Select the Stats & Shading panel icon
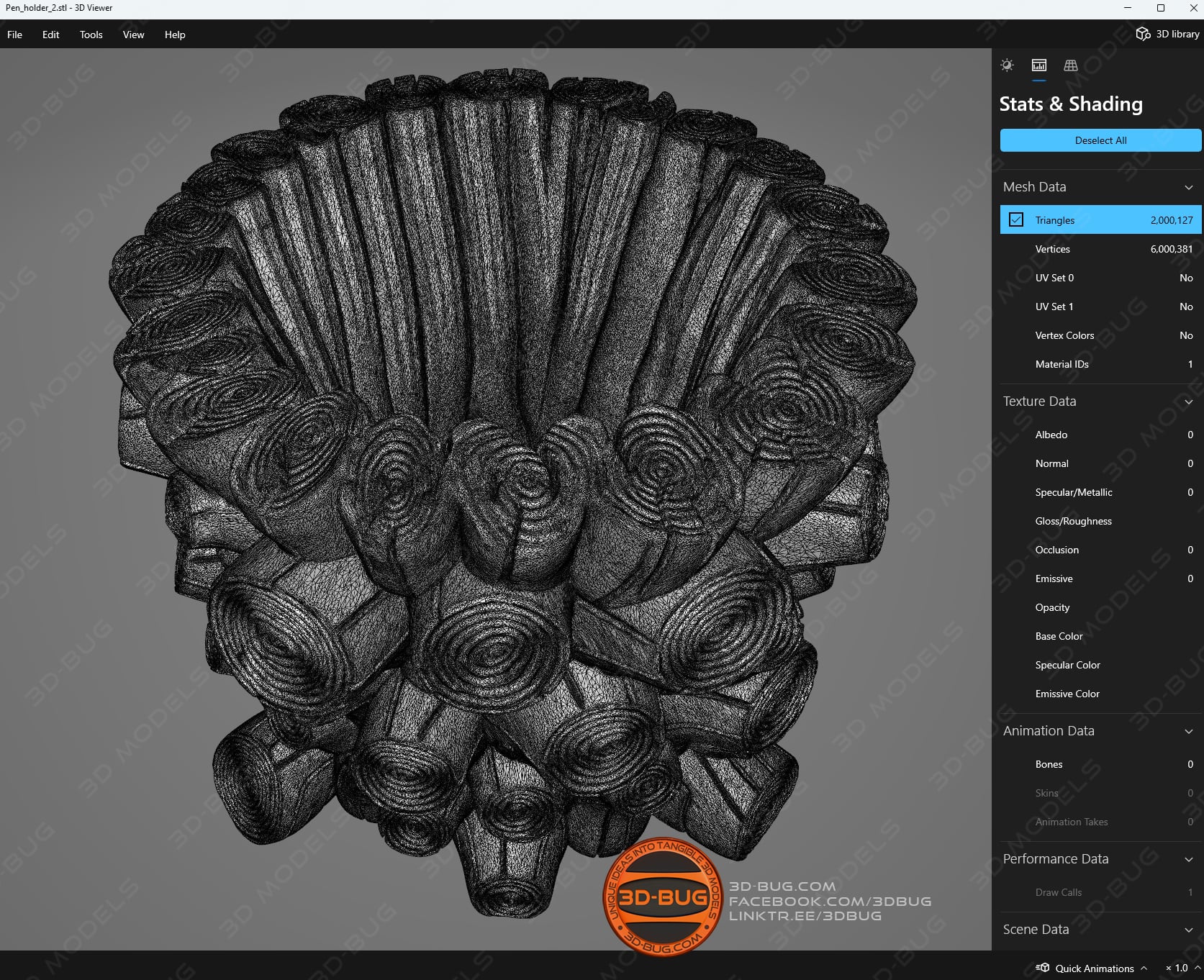 click(1038, 65)
